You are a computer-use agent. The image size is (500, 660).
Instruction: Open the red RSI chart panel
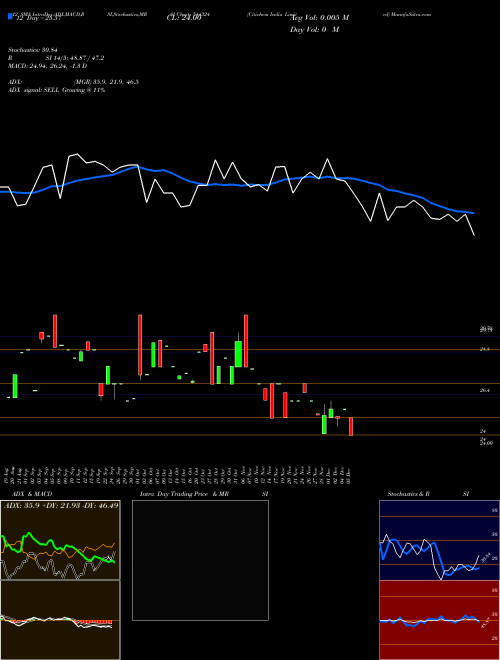(x=439, y=620)
